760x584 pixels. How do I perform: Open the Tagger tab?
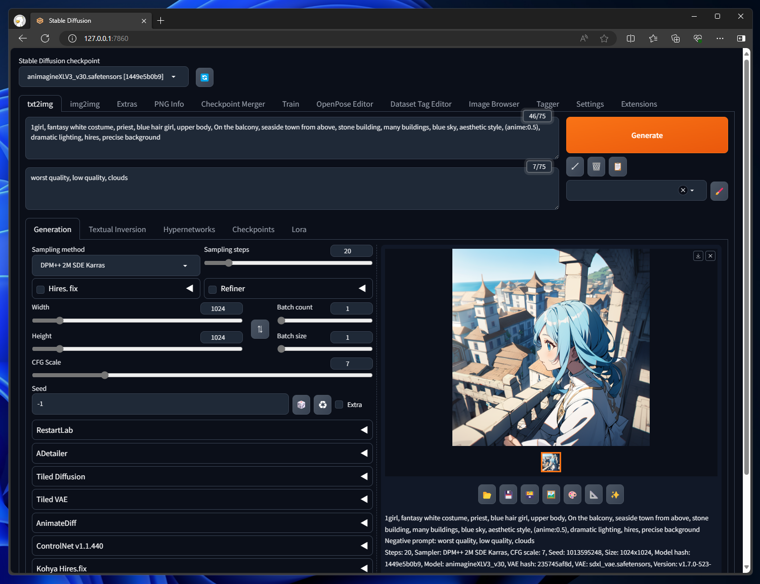(x=548, y=104)
